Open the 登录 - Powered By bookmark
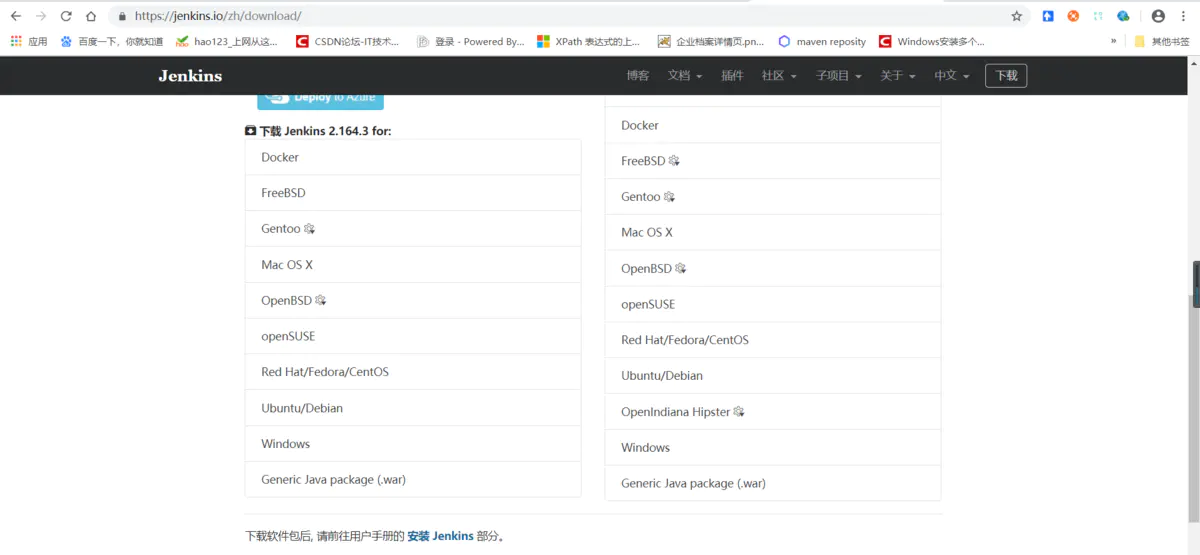 pos(471,42)
